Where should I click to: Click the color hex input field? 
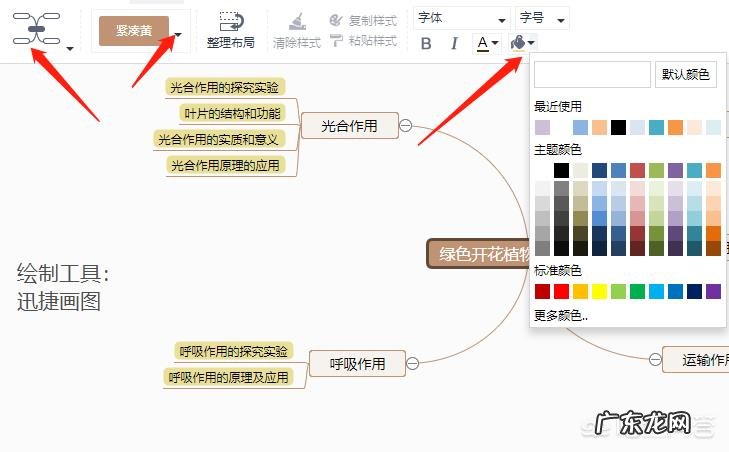[x=592, y=74]
